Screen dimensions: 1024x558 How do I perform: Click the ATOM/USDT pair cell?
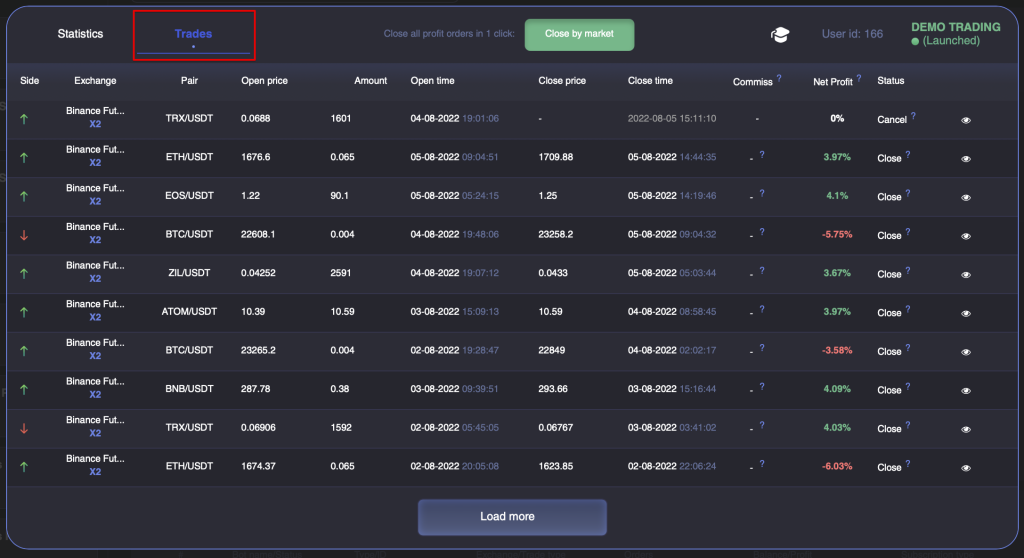pyautogui.click(x=189, y=312)
